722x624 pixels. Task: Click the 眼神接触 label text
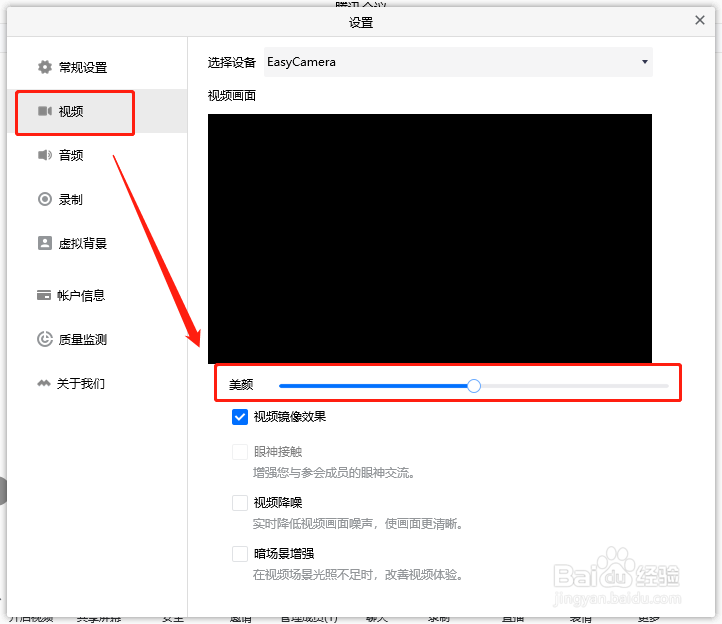[x=278, y=452]
